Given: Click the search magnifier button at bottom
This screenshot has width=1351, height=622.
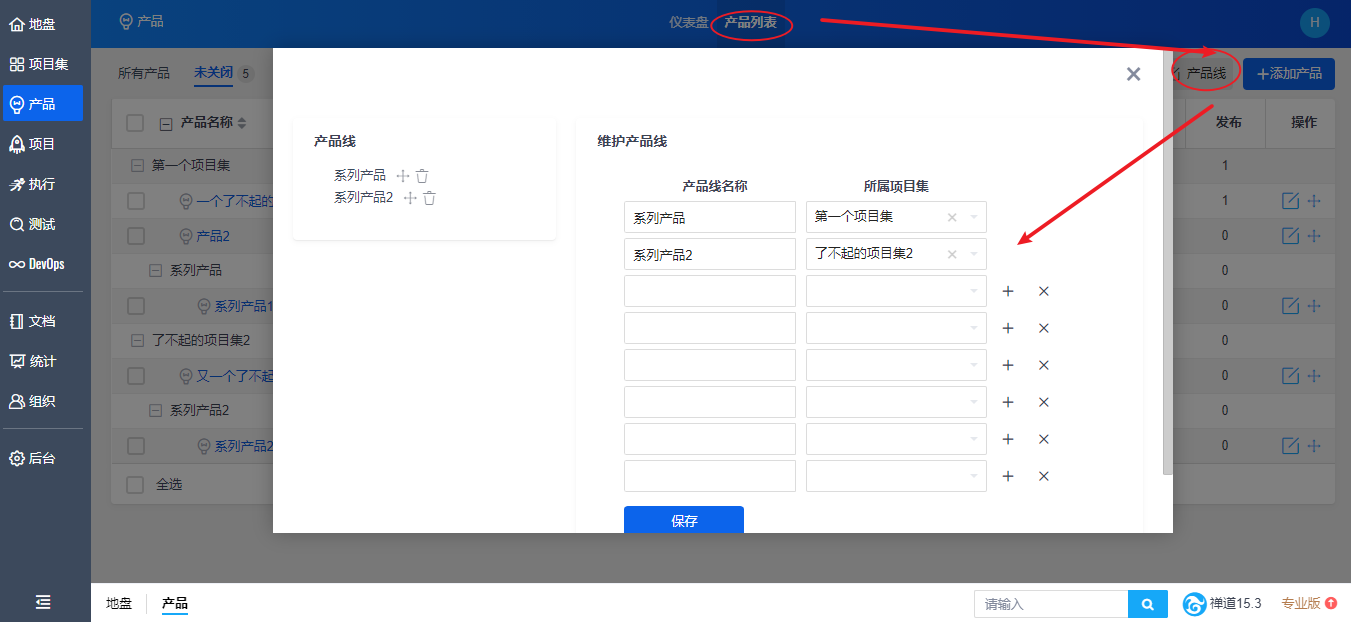Looking at the screenshot, I should pos(1148,604).
